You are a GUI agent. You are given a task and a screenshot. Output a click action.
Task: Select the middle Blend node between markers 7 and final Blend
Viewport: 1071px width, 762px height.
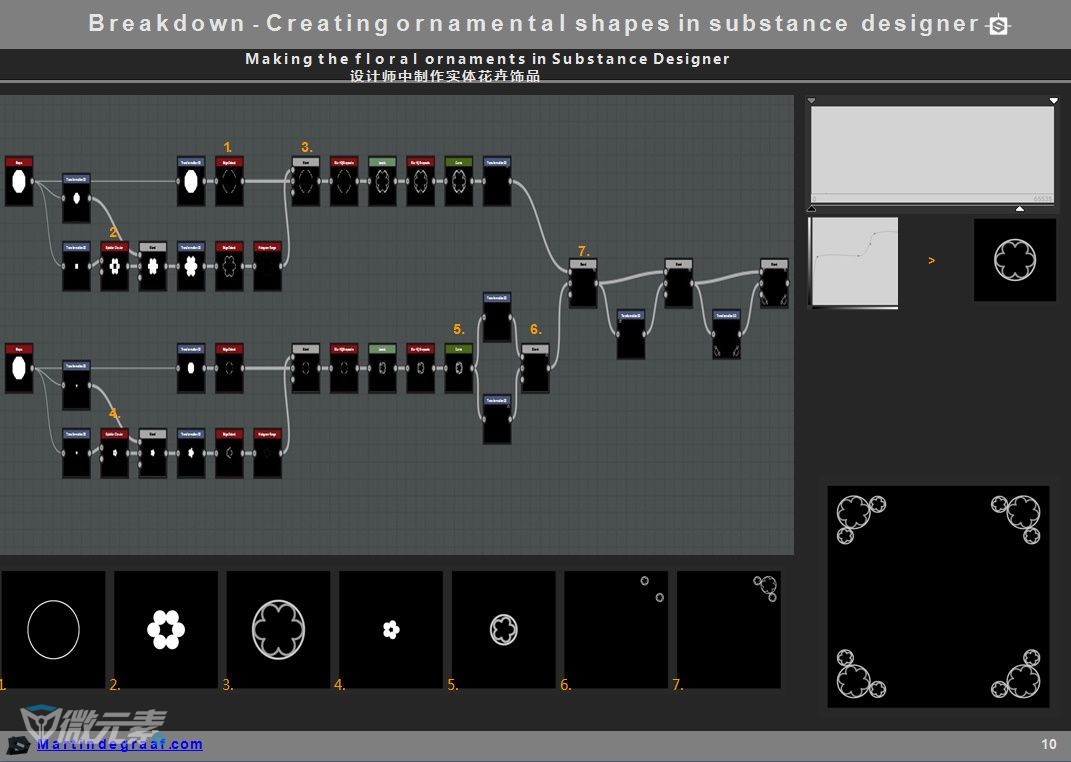(679, 283)
